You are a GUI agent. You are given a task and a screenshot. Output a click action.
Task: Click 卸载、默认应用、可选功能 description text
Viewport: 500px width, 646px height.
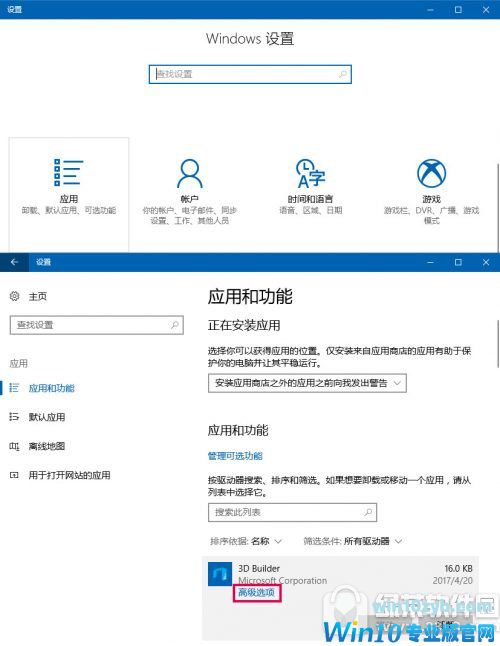coord(68,211)
